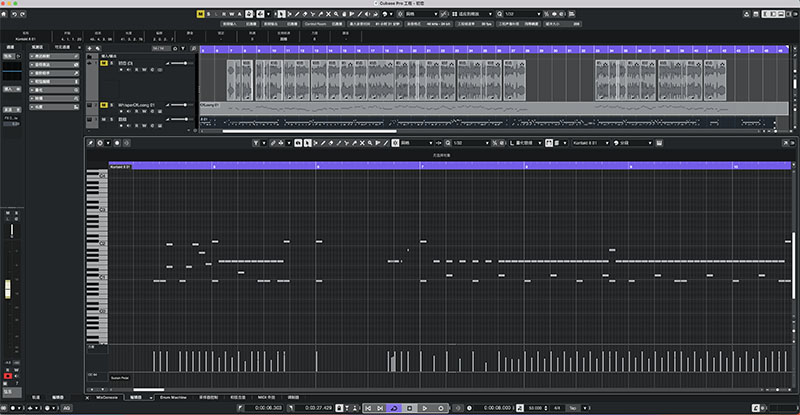Click the tempo value 50.000 field

pyautogui.click(x=535, y=408)
